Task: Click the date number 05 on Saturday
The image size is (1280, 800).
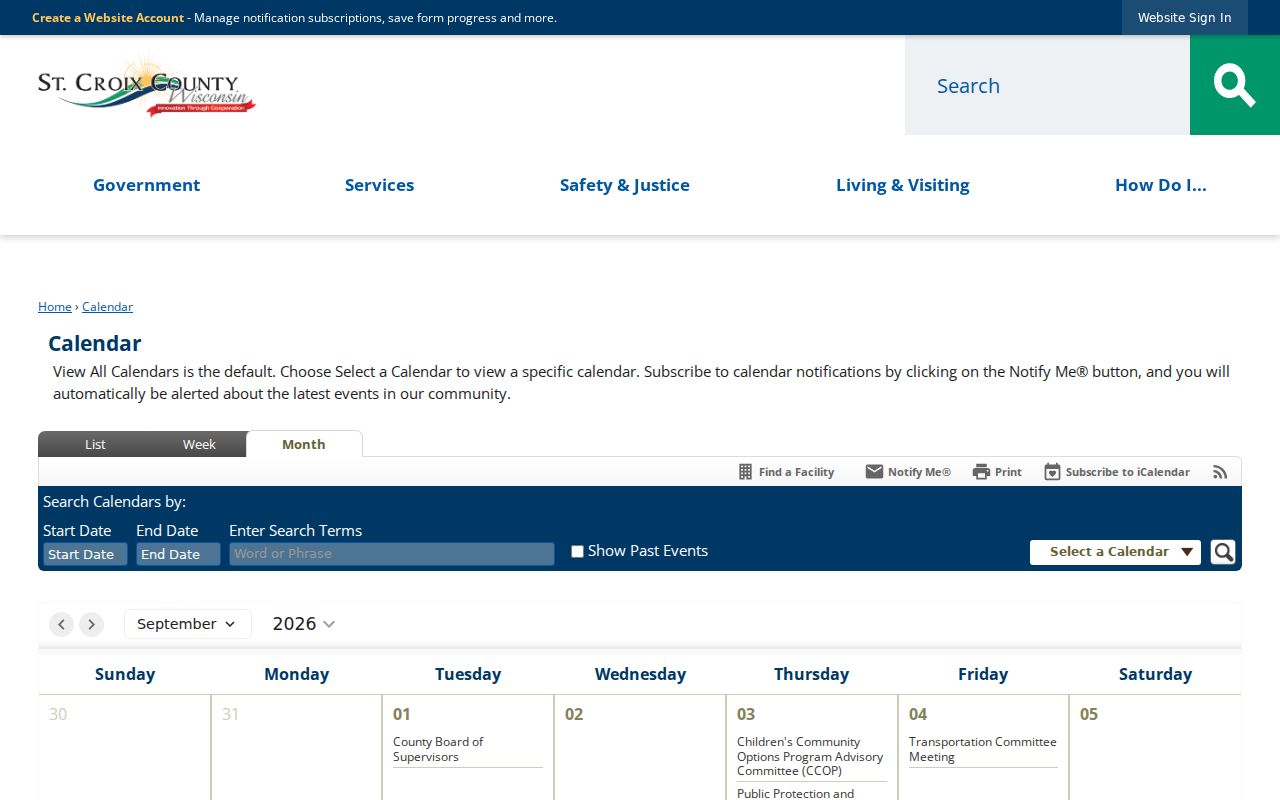Action: click(1089, 714)
